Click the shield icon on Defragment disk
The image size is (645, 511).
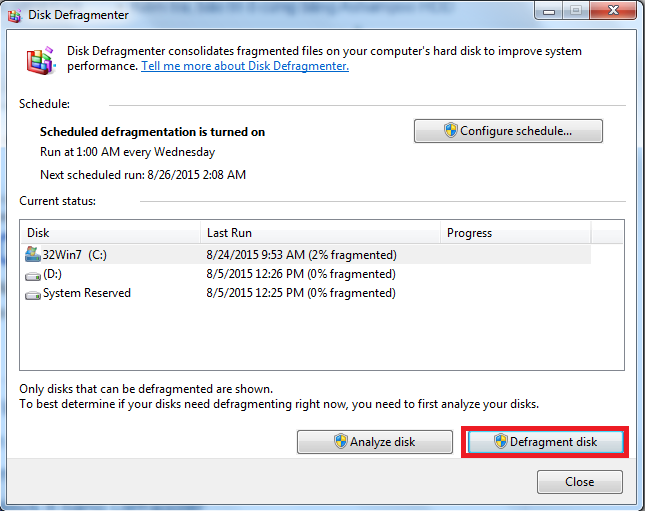pyautogui.click(x=502, y=442)
